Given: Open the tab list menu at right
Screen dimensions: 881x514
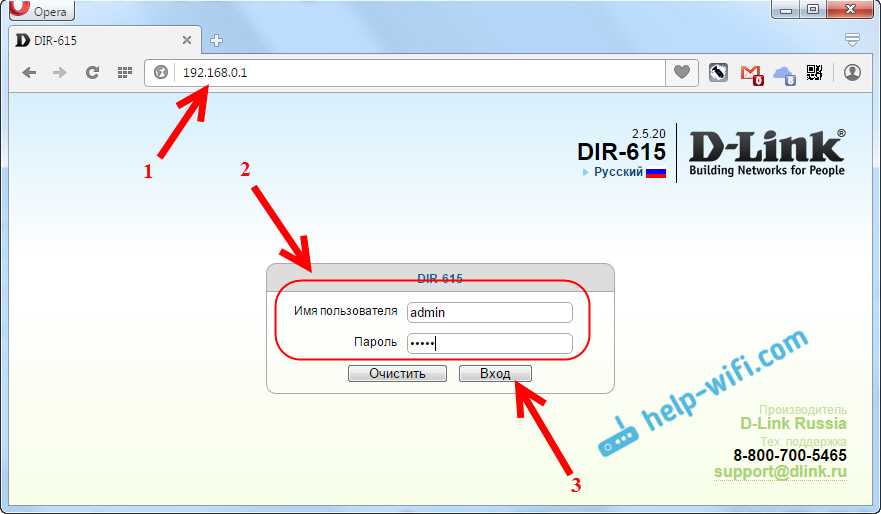Looking at the screenshot, I should pyautogui.click(x=852, y=39).
